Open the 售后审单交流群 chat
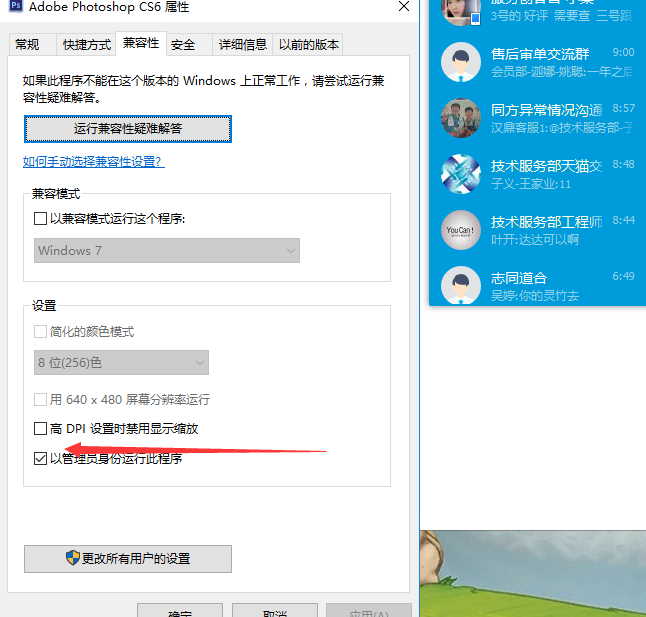646x617 pixels. [537, 62]
